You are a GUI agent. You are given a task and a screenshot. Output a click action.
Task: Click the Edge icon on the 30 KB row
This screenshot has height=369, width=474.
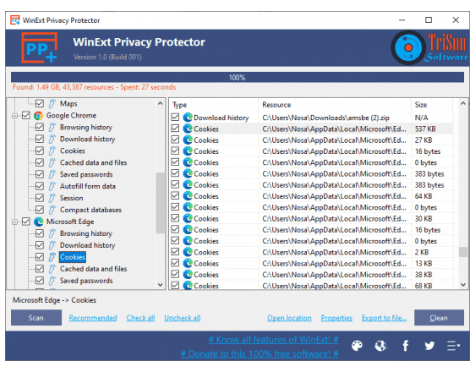(x=188, y=218)
